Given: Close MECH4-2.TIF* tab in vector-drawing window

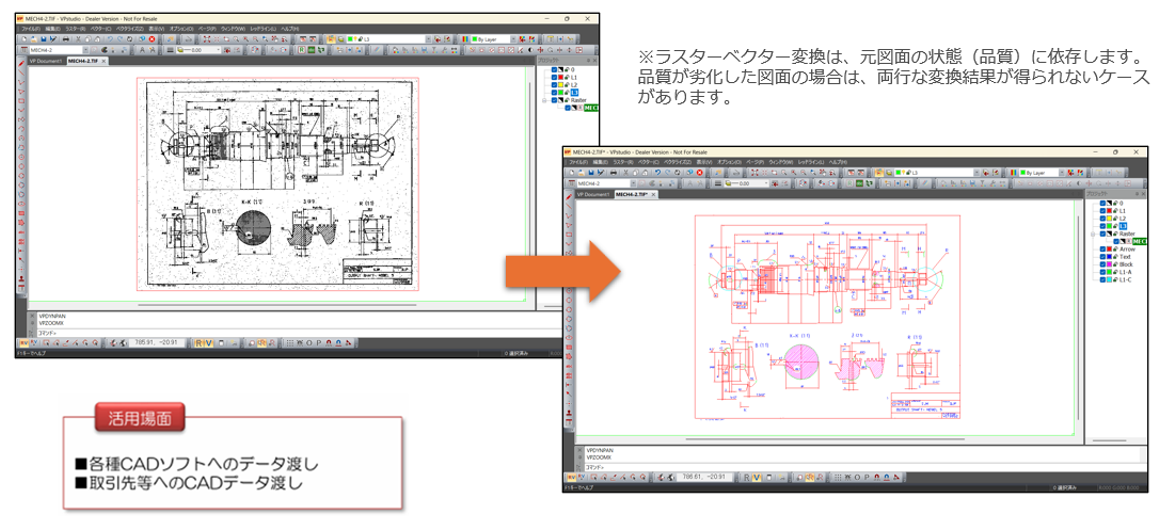Looking at the screenshot, I should pos(653,193).
